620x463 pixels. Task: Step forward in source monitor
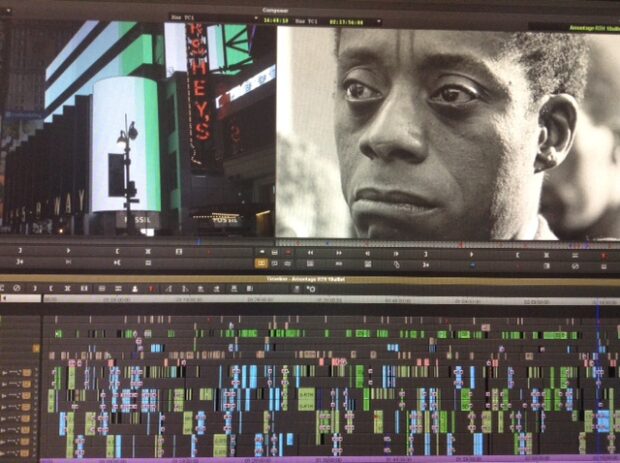click(68, 262)
